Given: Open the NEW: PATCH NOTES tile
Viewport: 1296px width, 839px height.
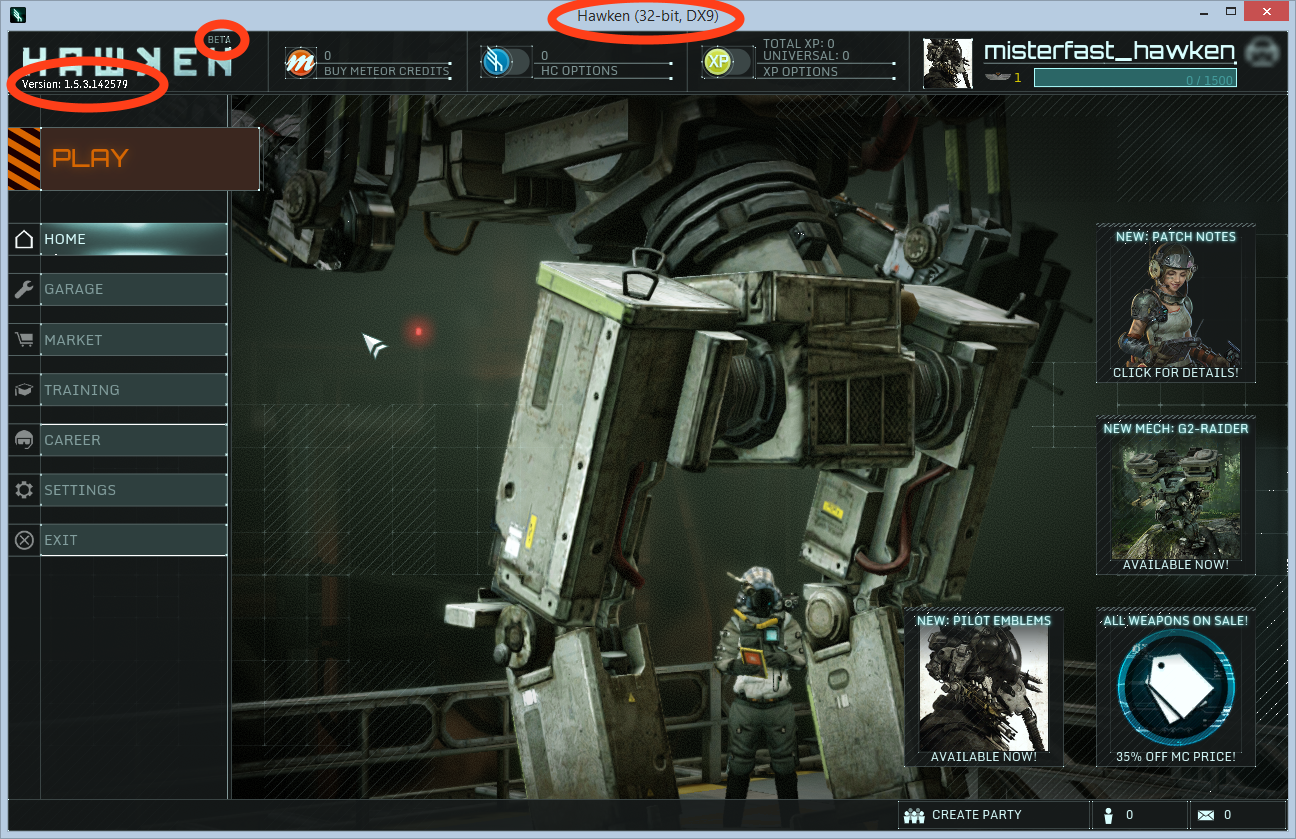Looking at the screenshot, I should [1176, 303].
